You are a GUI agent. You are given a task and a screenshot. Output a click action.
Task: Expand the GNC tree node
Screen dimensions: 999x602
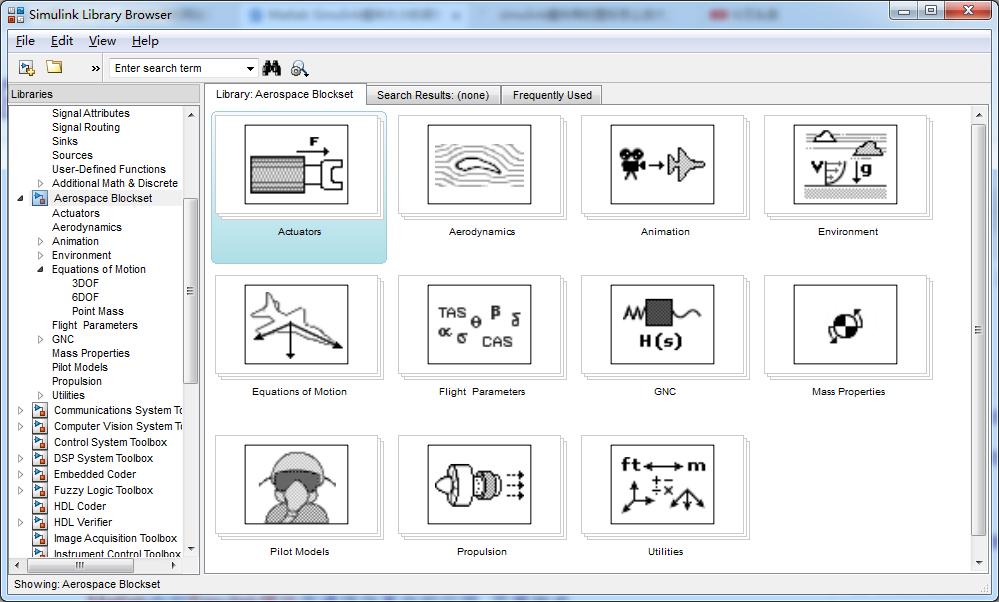tap(41, 339)
